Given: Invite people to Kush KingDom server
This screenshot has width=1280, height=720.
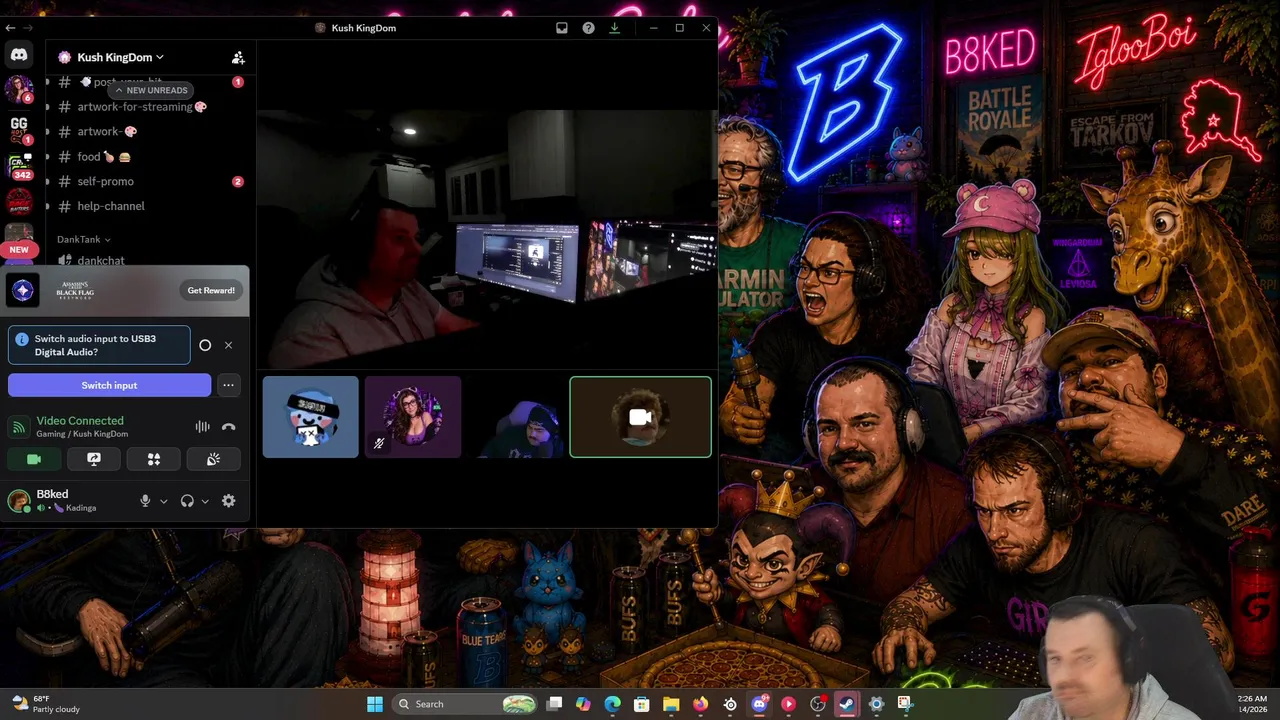Looking at the screenshot, I should (238, 58).
